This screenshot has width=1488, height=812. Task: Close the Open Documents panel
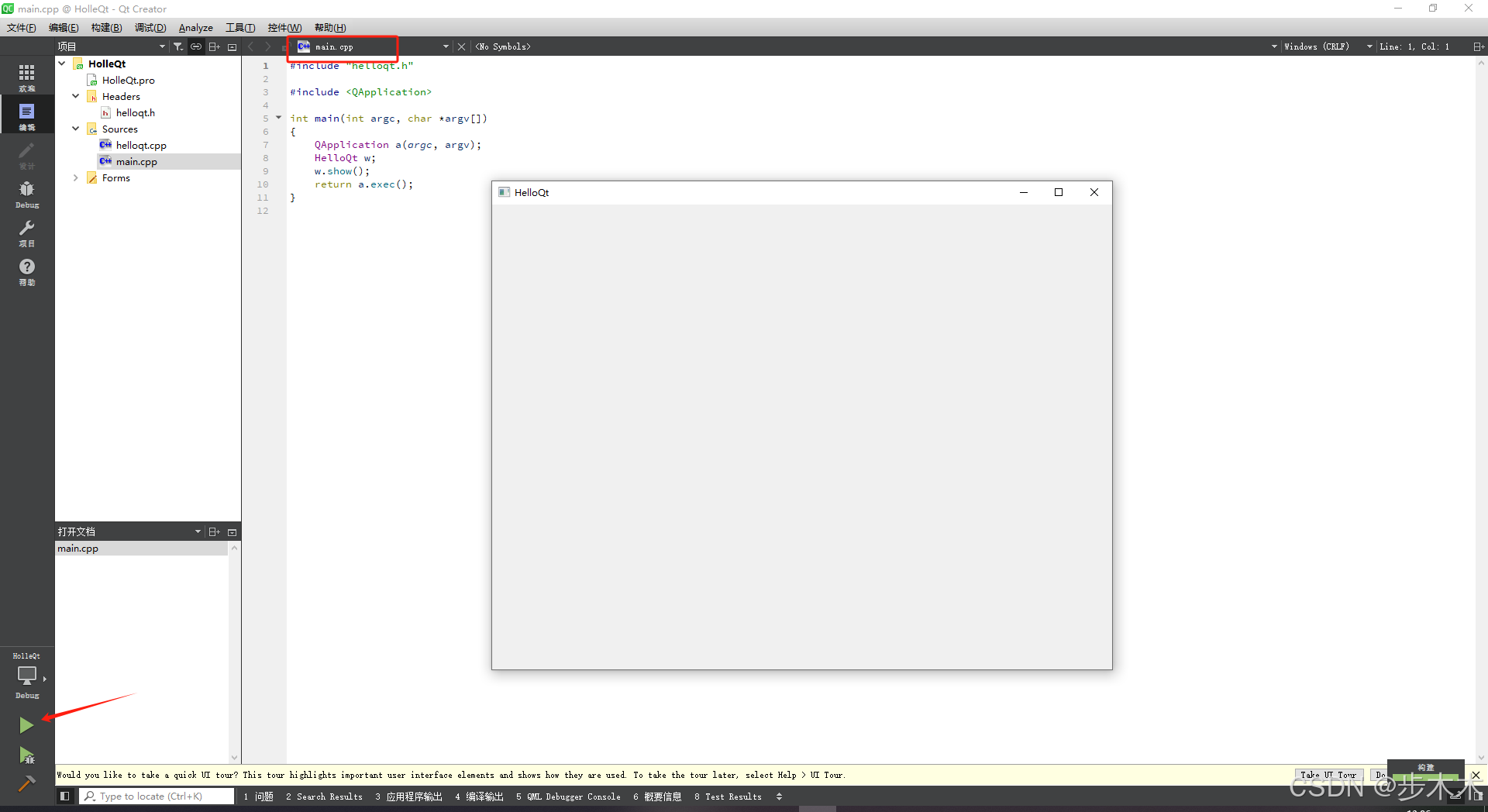point(232,532)
